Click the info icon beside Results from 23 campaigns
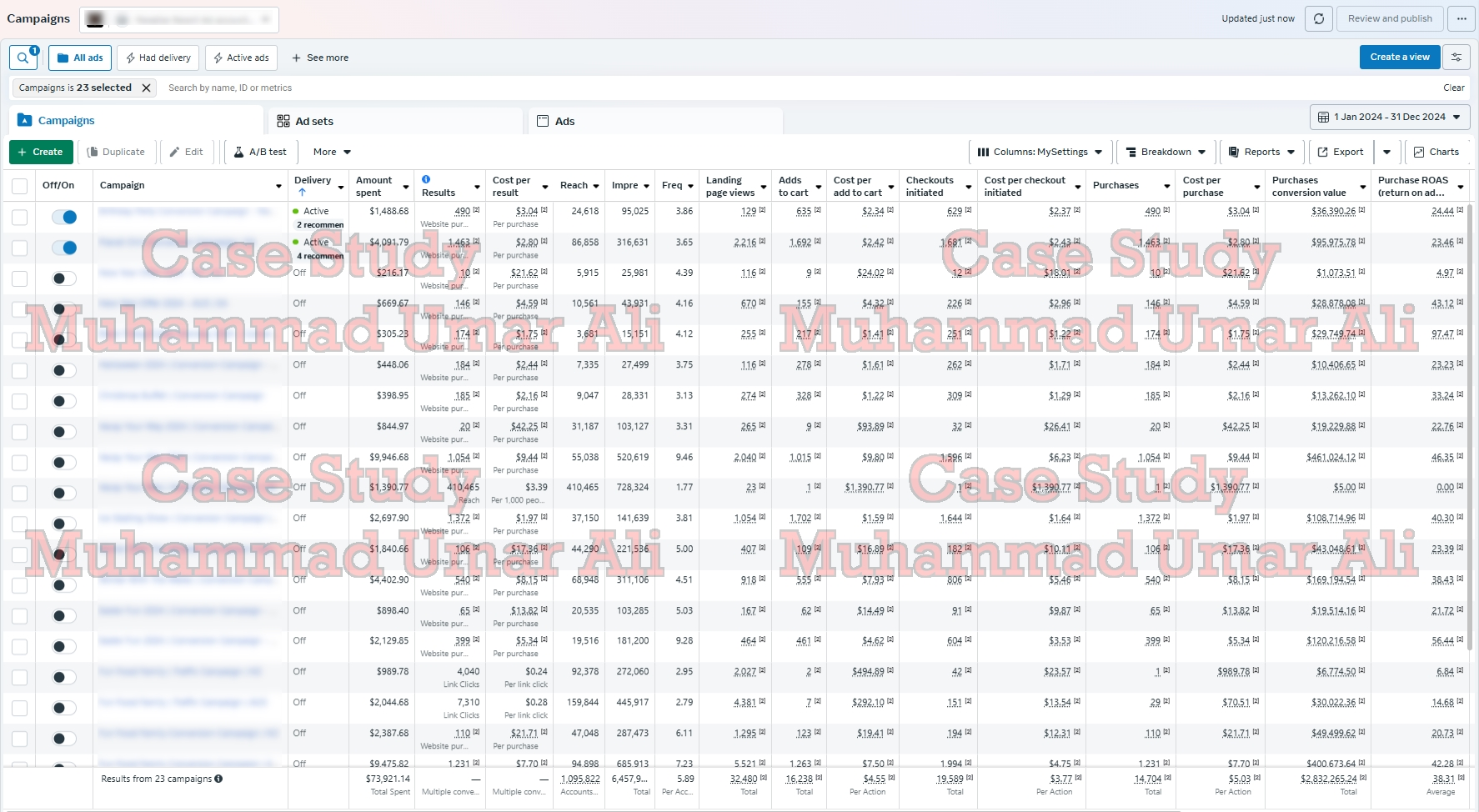 tap(218, 779)
